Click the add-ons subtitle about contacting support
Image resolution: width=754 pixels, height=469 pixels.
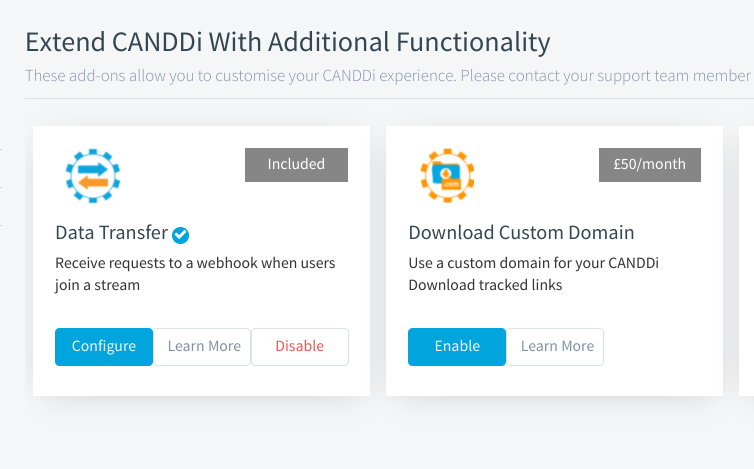pos(390,76)
